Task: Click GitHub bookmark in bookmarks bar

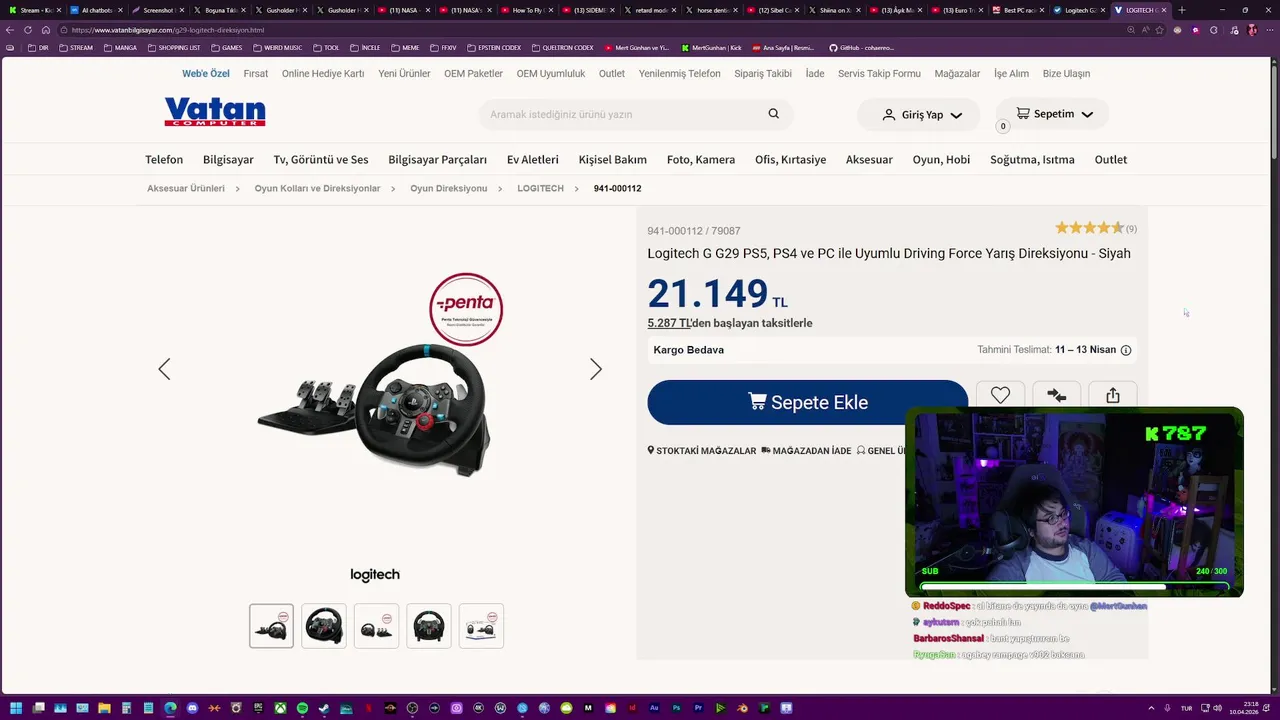Action: tap(861, 47)
